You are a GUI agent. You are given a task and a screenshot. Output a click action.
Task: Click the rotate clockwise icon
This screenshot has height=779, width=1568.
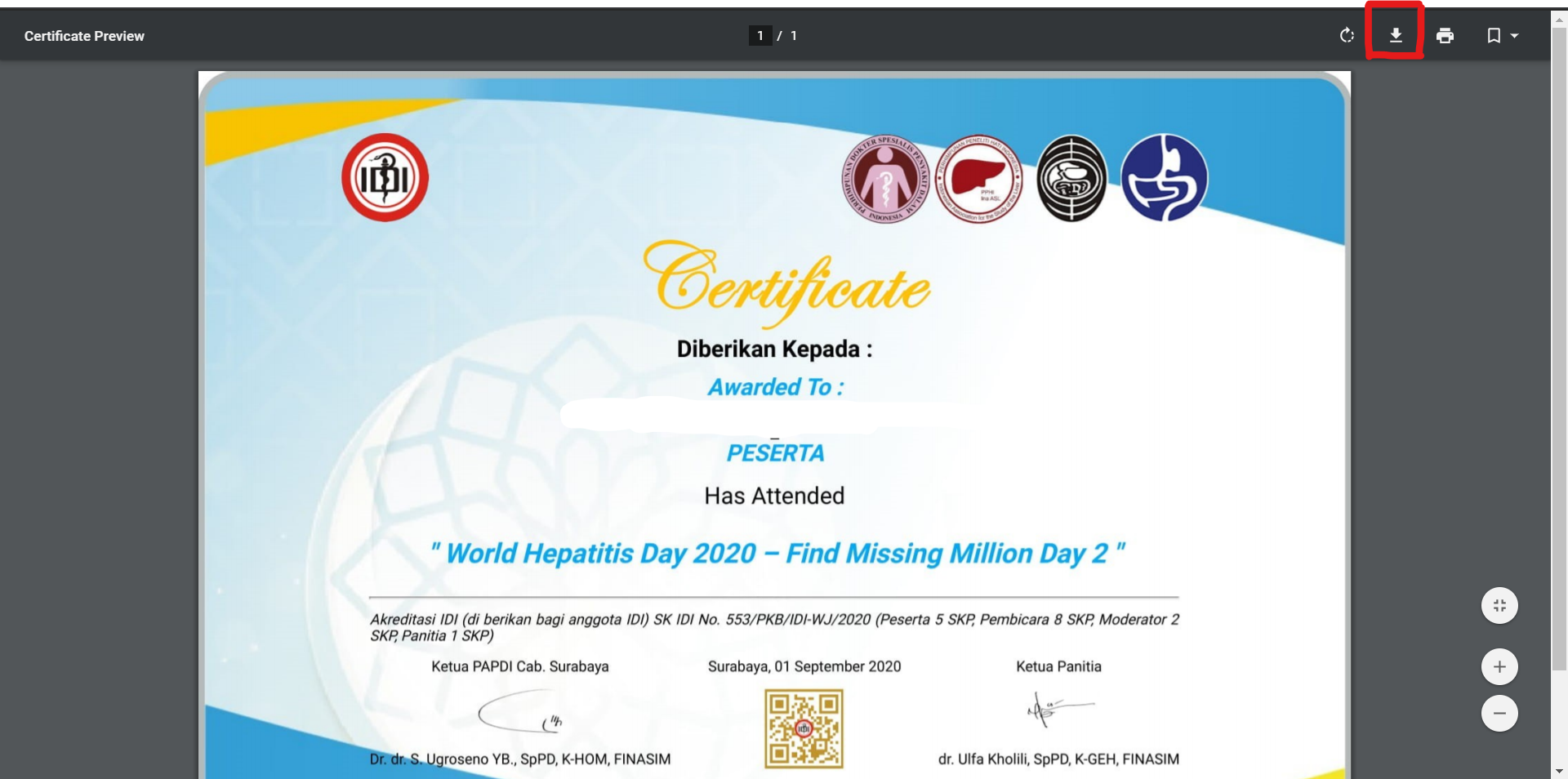(1347, 35)
